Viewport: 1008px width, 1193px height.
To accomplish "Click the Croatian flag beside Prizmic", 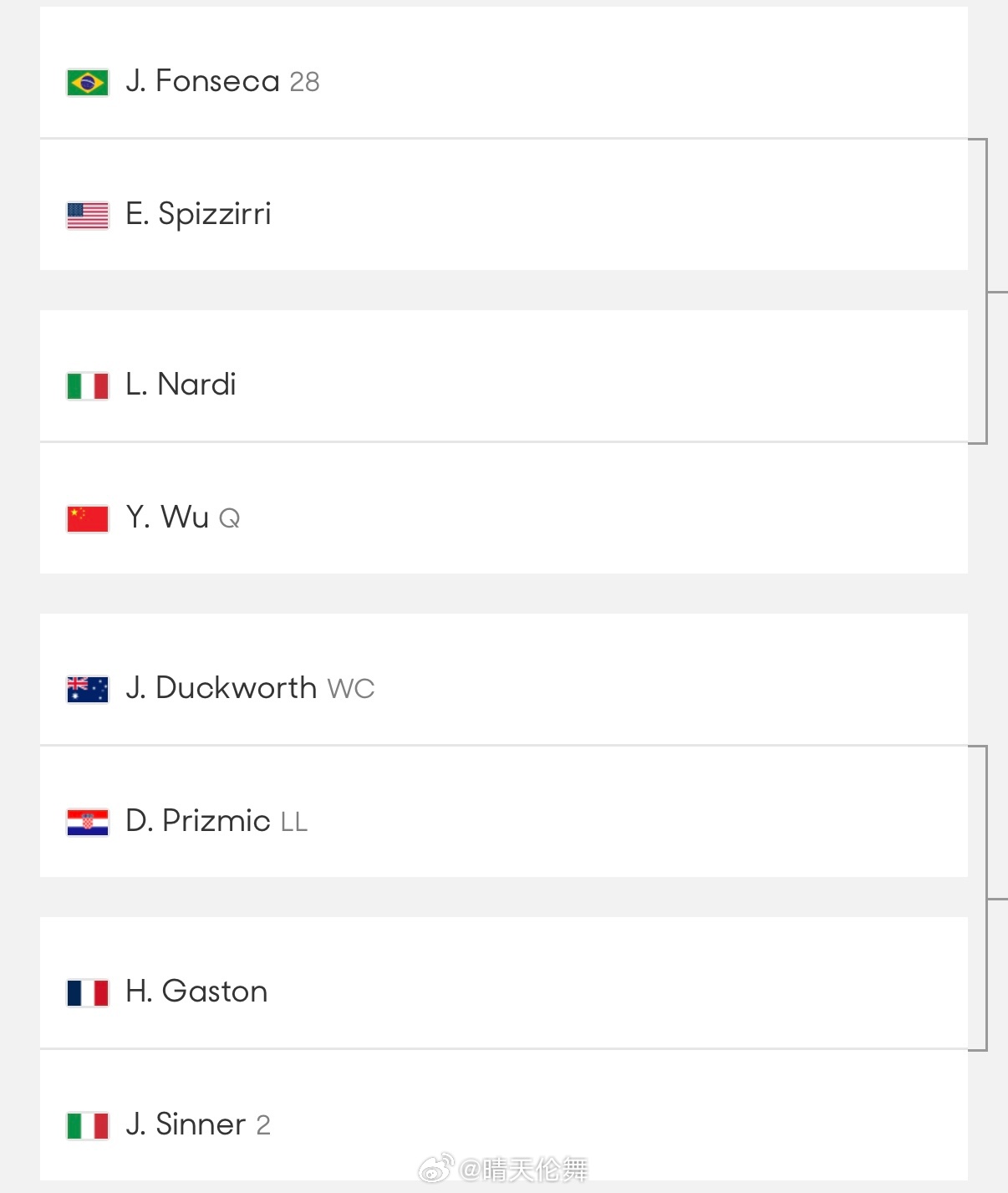I will click(88, 823).
